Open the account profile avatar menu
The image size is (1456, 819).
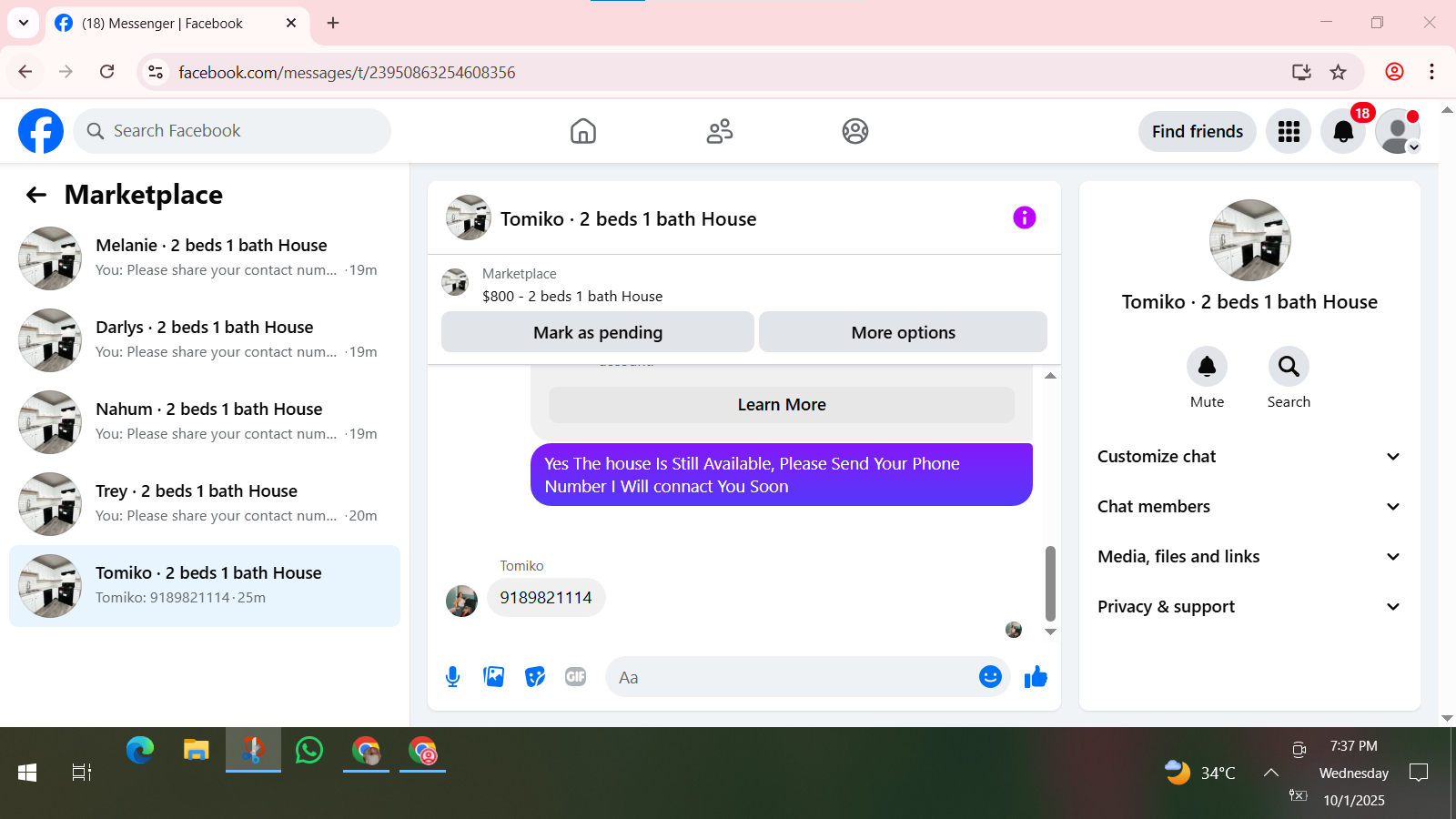(x=1398, y=131)
